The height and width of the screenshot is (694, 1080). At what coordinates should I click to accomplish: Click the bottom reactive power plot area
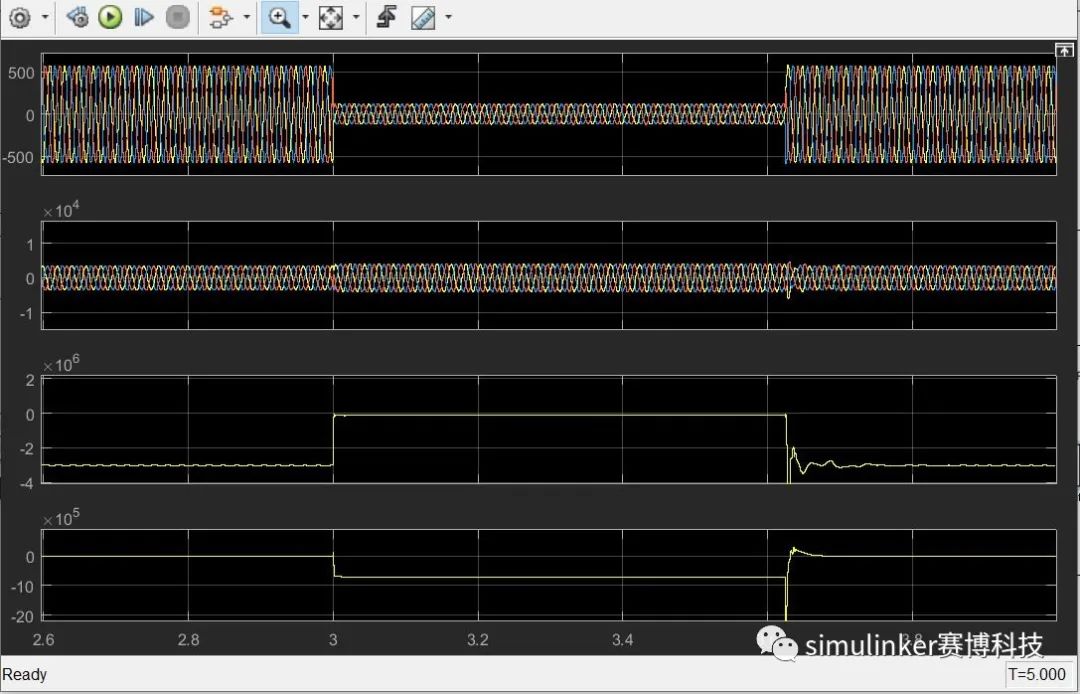coord(549,576)
